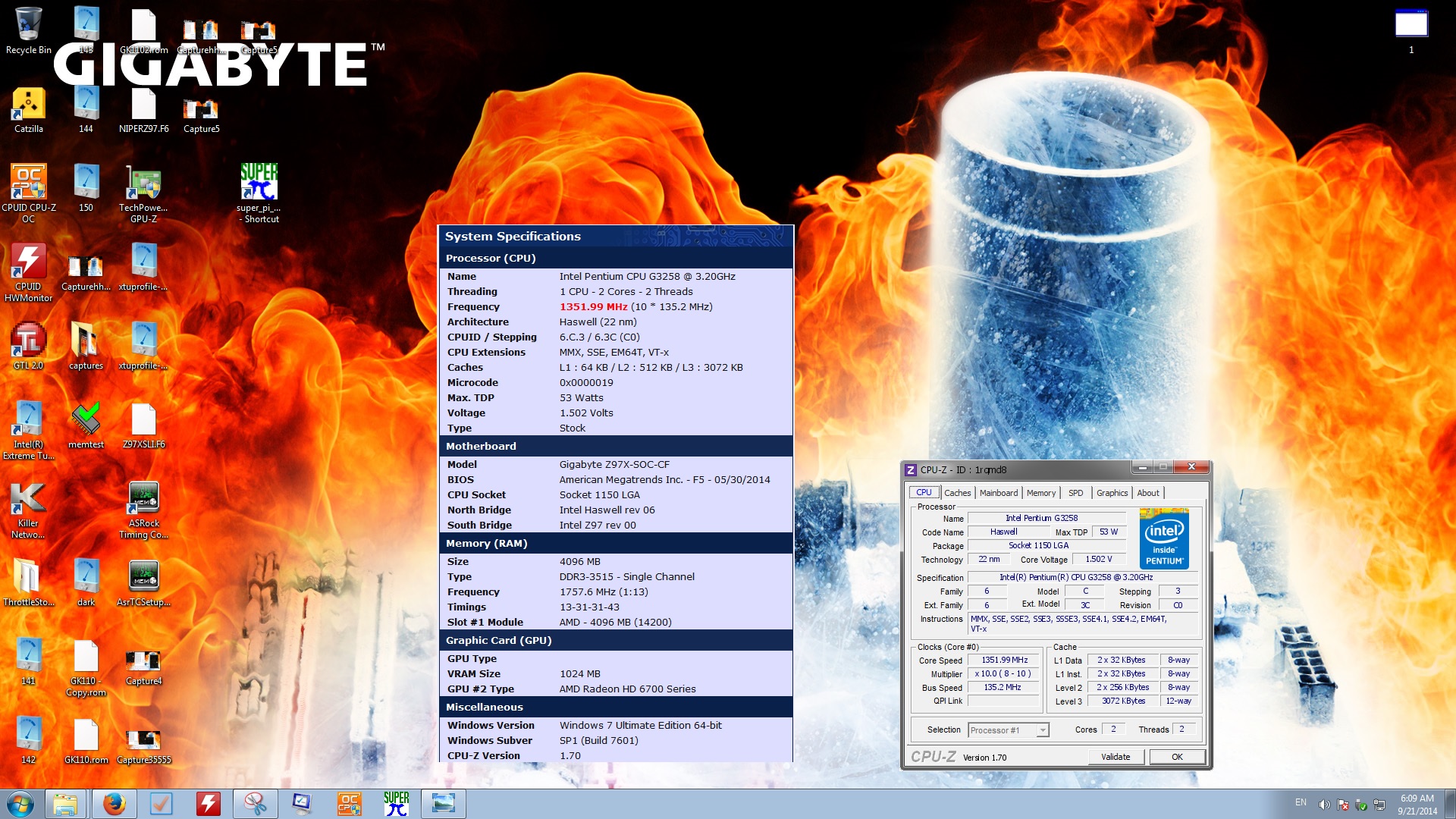Click the EN language indicator in taskbar
Image resolution: width=1456 pixels, height=819 pixels.
coord(1301,802)
